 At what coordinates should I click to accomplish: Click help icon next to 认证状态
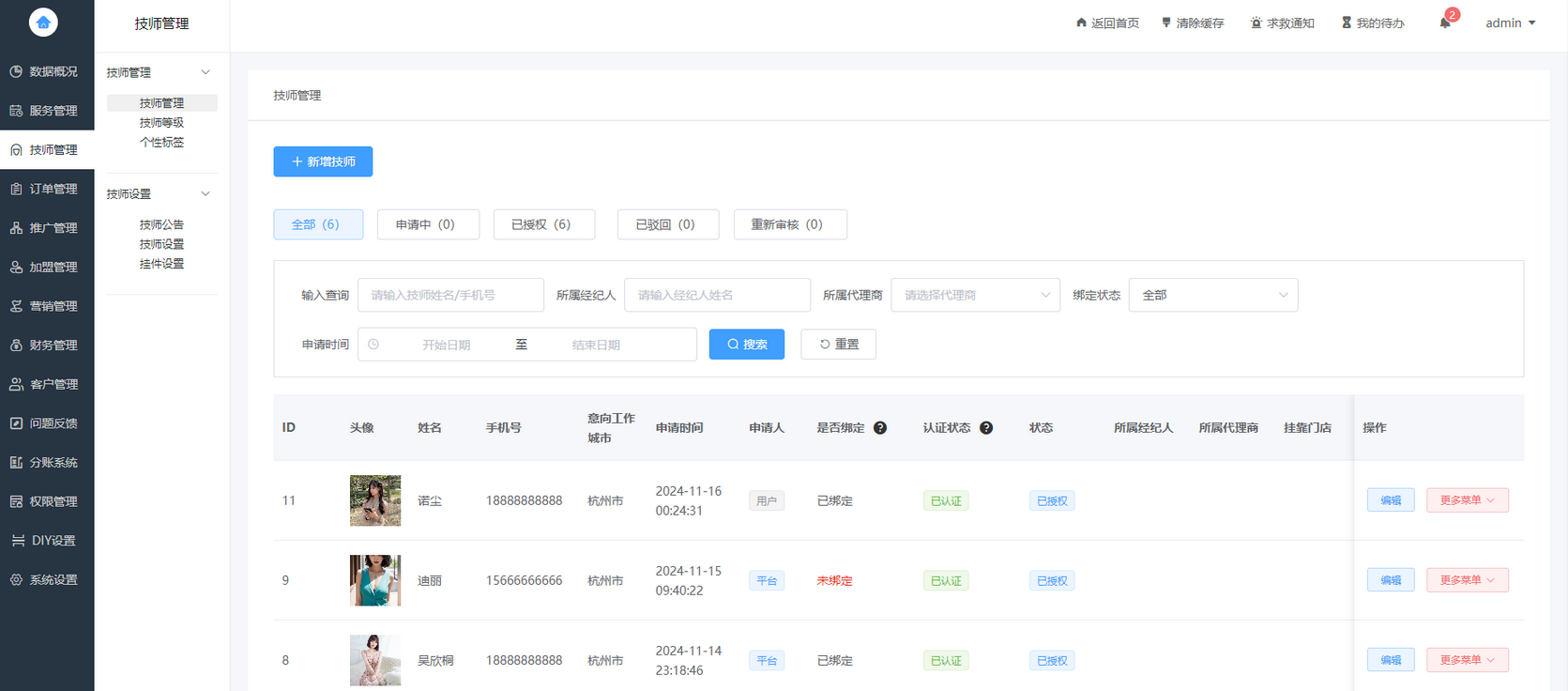point(986,428)
